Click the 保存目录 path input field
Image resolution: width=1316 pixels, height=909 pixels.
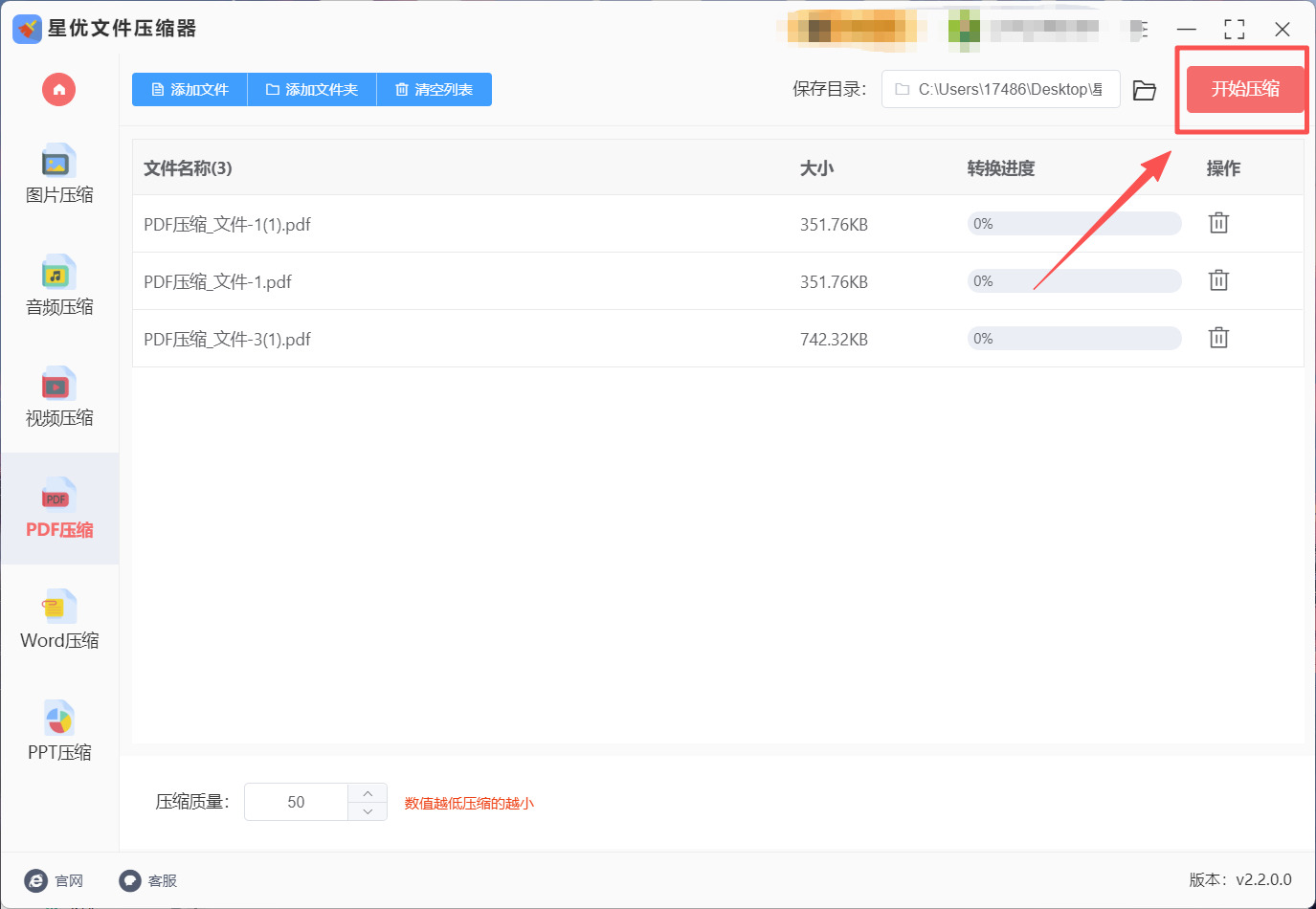pyautogui.click(x=1000, y=89)
